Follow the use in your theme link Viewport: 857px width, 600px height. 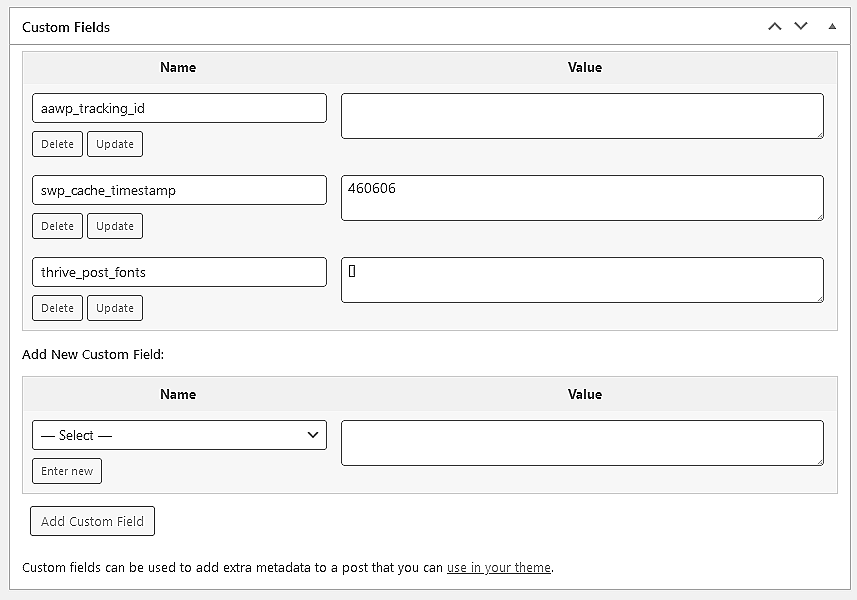[x=499, y=567]
